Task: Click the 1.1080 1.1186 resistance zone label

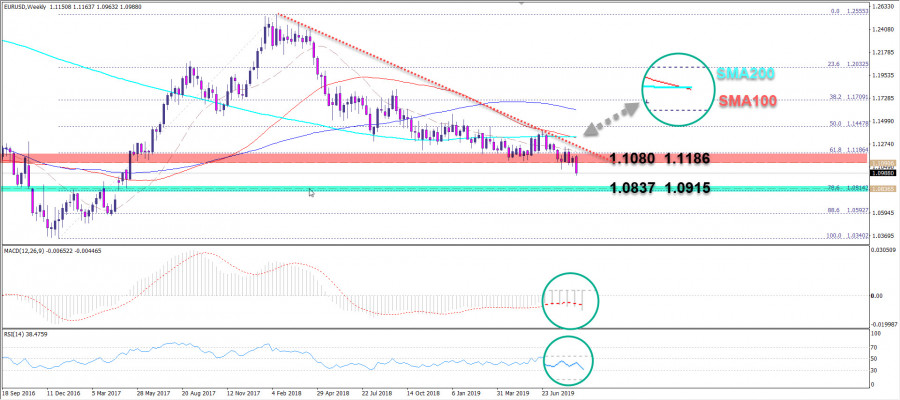Action: pyautogui.click(x=660, y=158)
